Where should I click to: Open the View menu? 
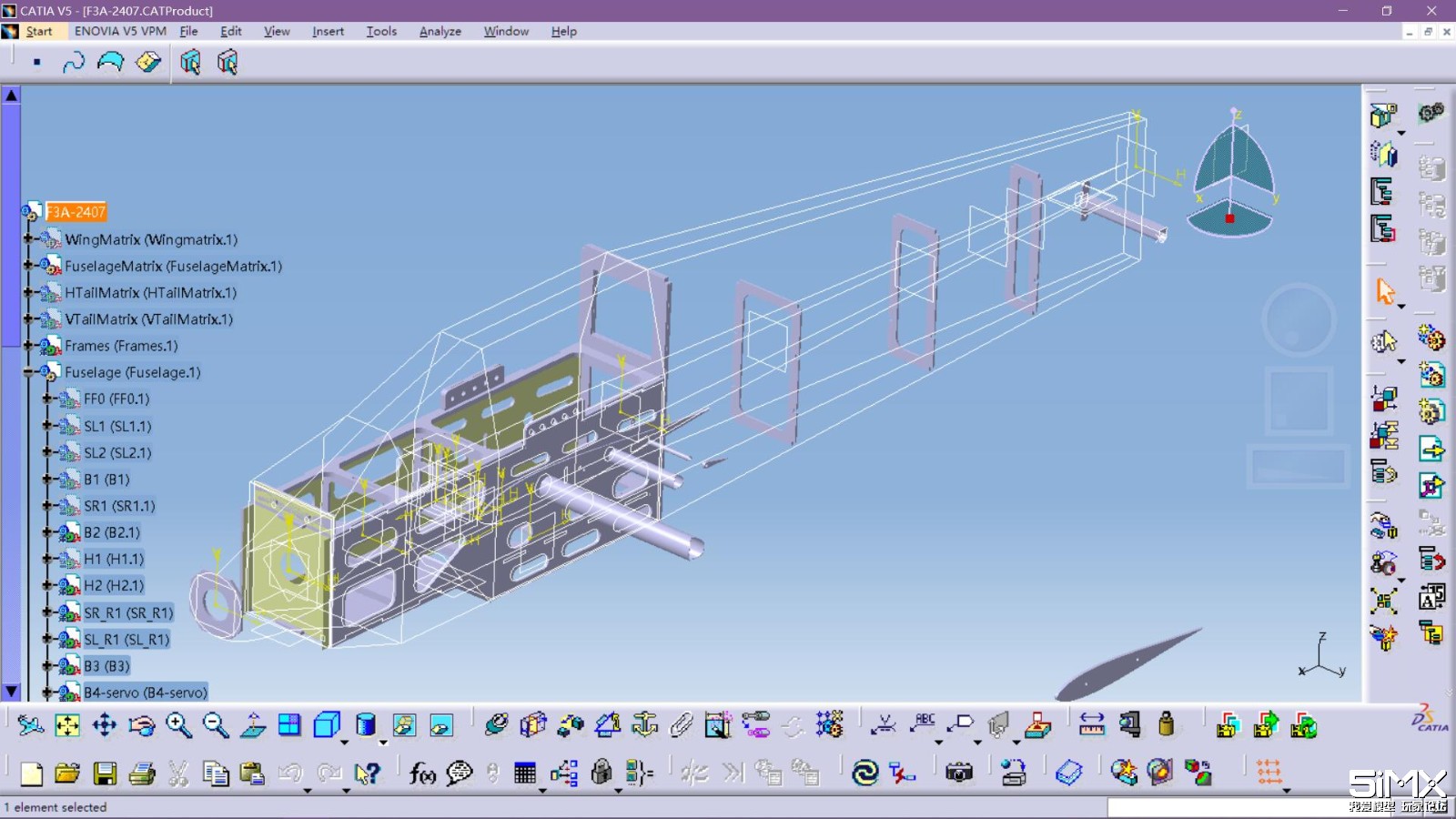coord(277,31)
